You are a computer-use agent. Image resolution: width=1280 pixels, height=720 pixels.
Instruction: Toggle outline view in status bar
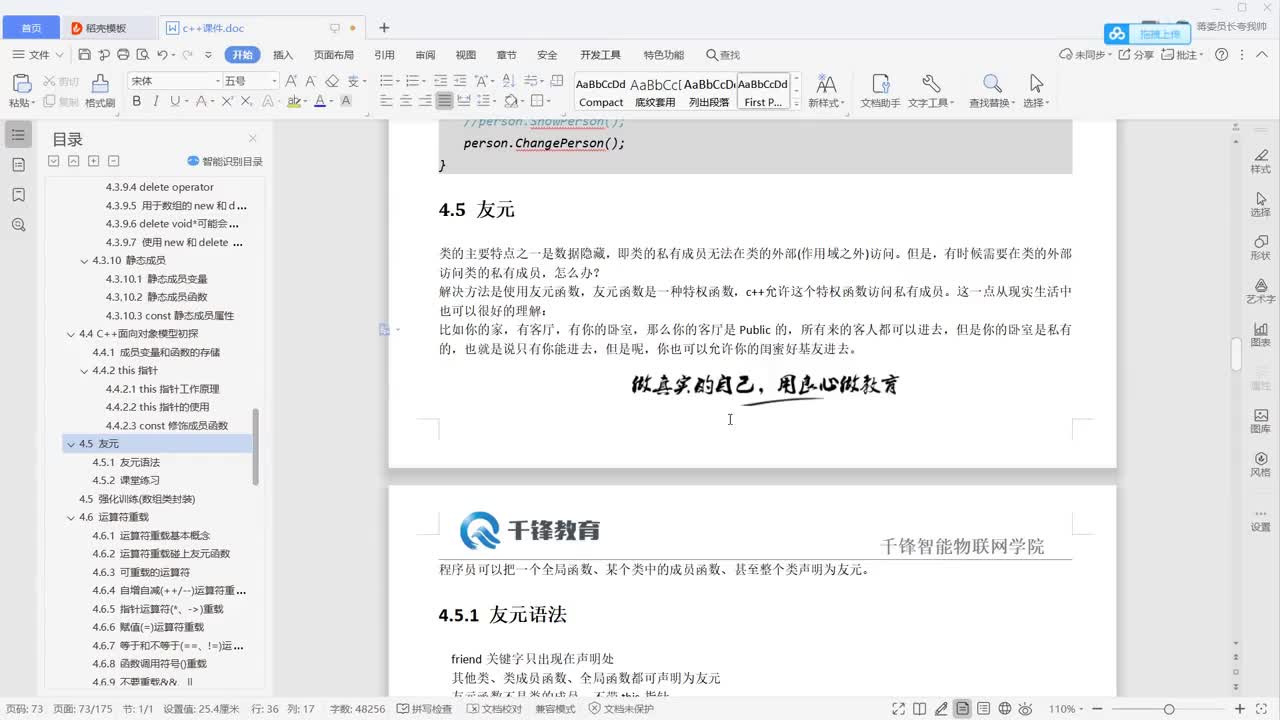[983, 709]
